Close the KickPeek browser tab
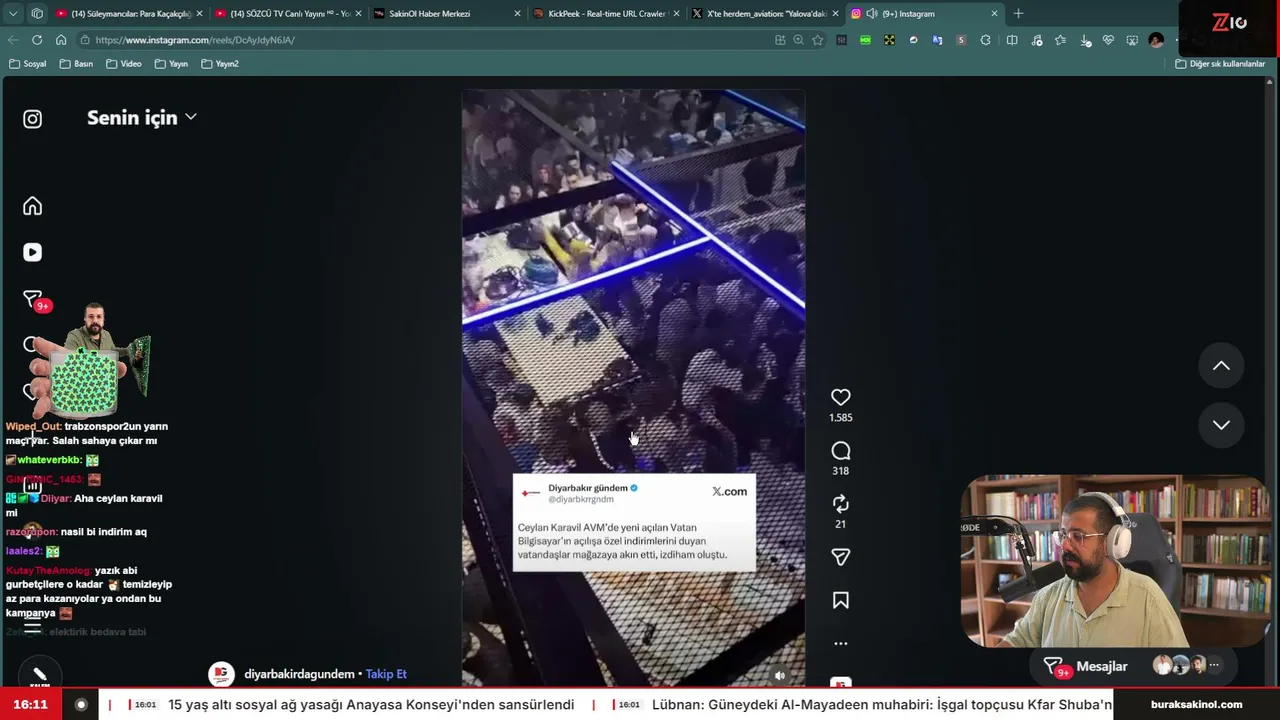The image size is (1280, 720). tap(676, 14)
